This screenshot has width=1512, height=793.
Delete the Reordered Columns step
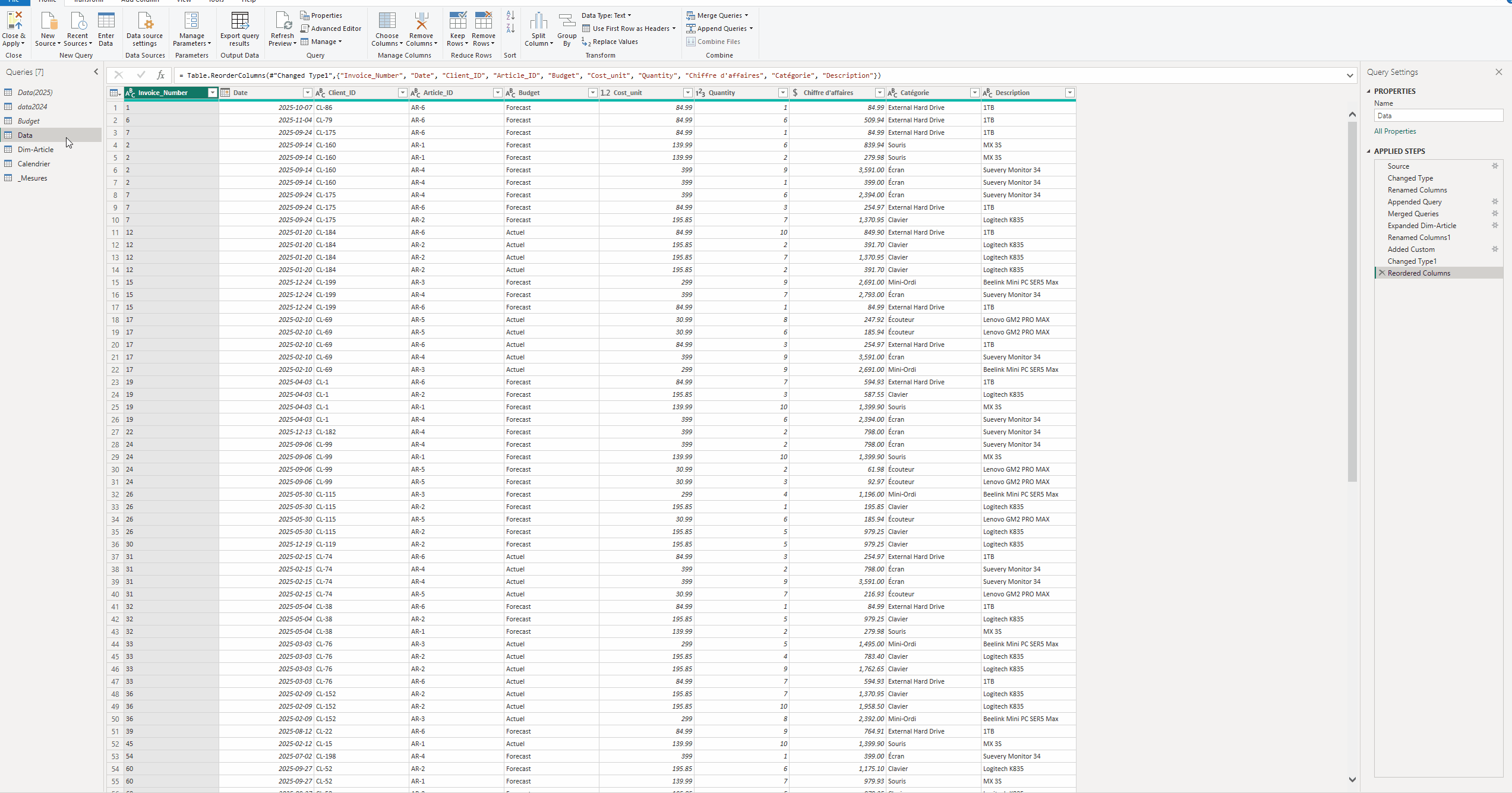pyautogui.click(x=1382, y=273)
